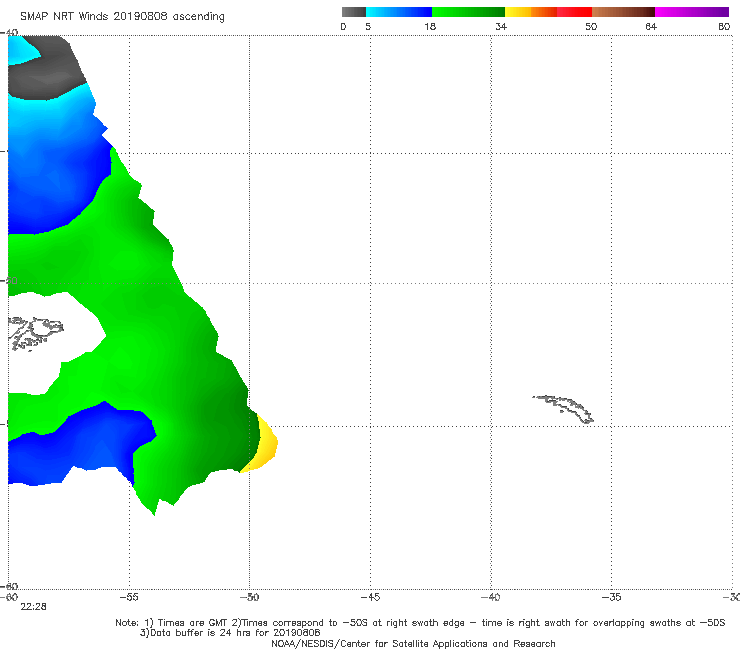Click the yellow high-wind patch on the swath edge

click(265, 446)
